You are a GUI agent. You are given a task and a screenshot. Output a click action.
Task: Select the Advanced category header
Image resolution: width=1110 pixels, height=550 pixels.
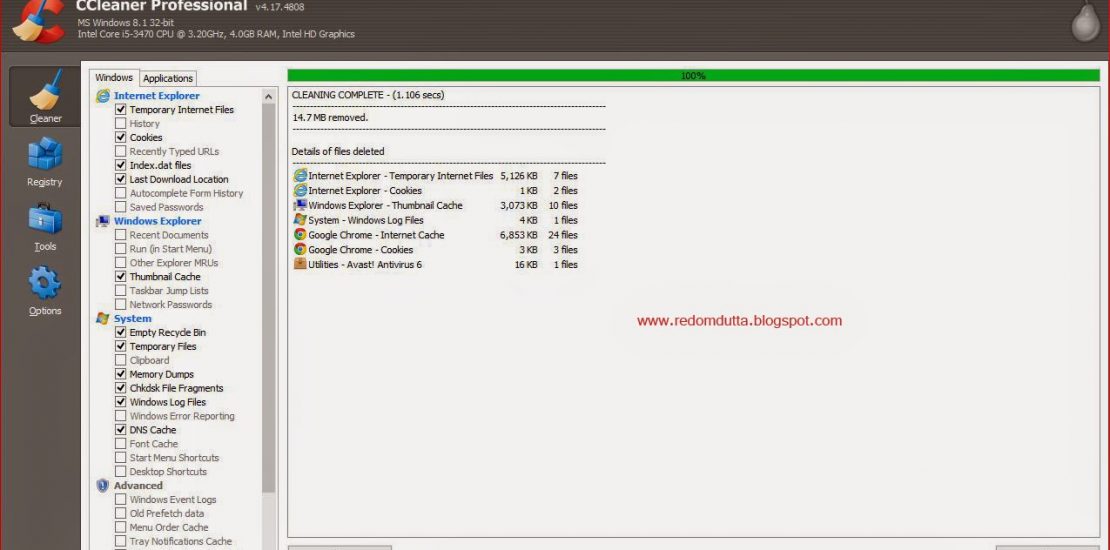pyautogui.click(x=138, y=486)
